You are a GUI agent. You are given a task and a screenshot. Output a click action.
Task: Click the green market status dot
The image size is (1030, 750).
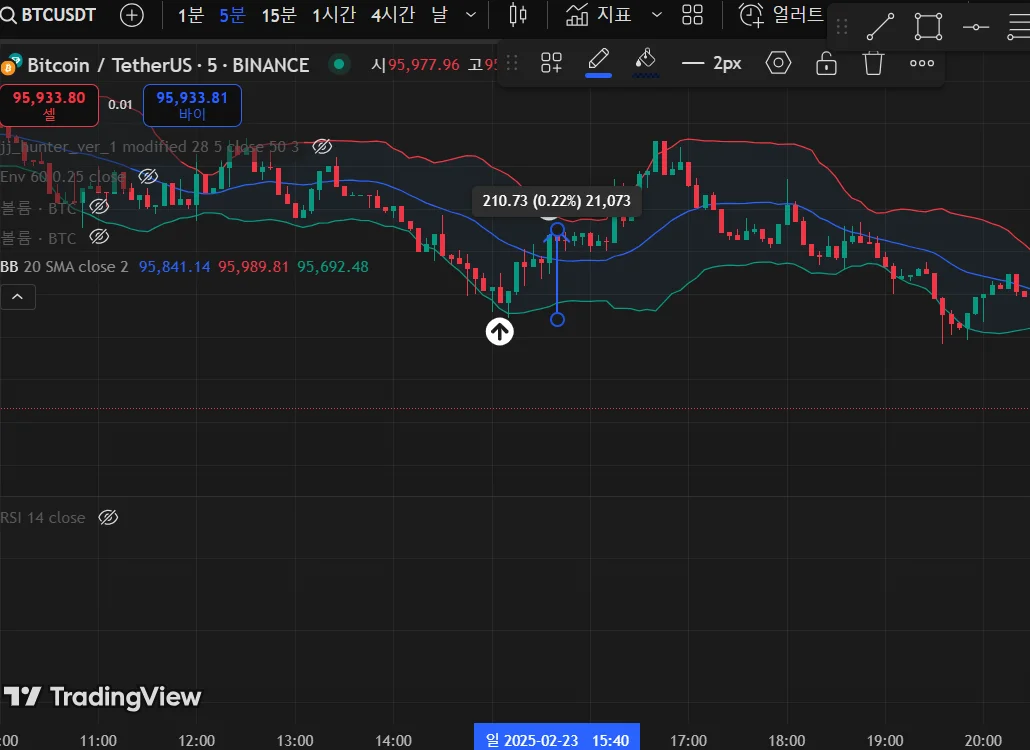pos(339,64)
